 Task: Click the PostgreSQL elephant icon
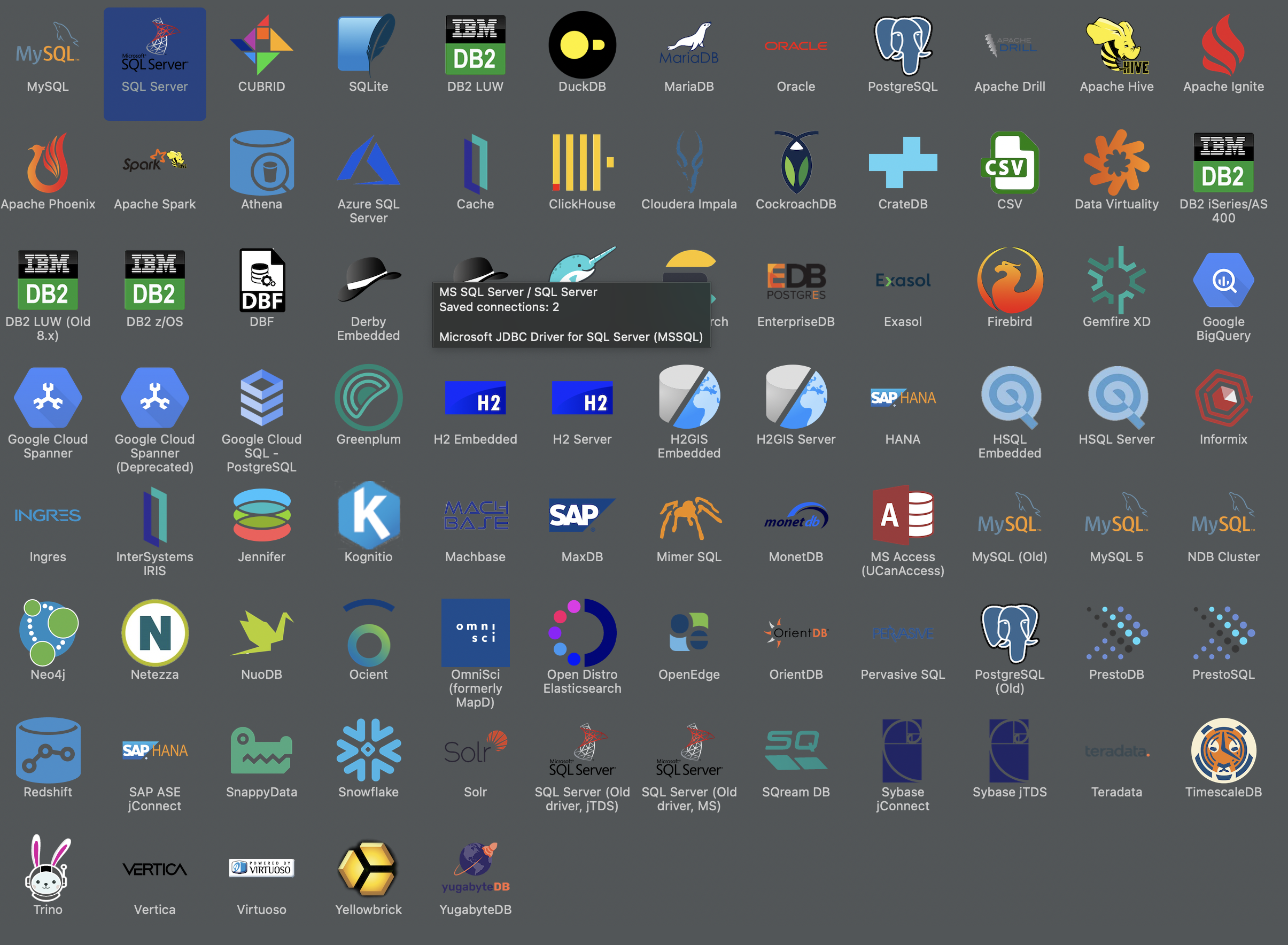click(903, 46)
